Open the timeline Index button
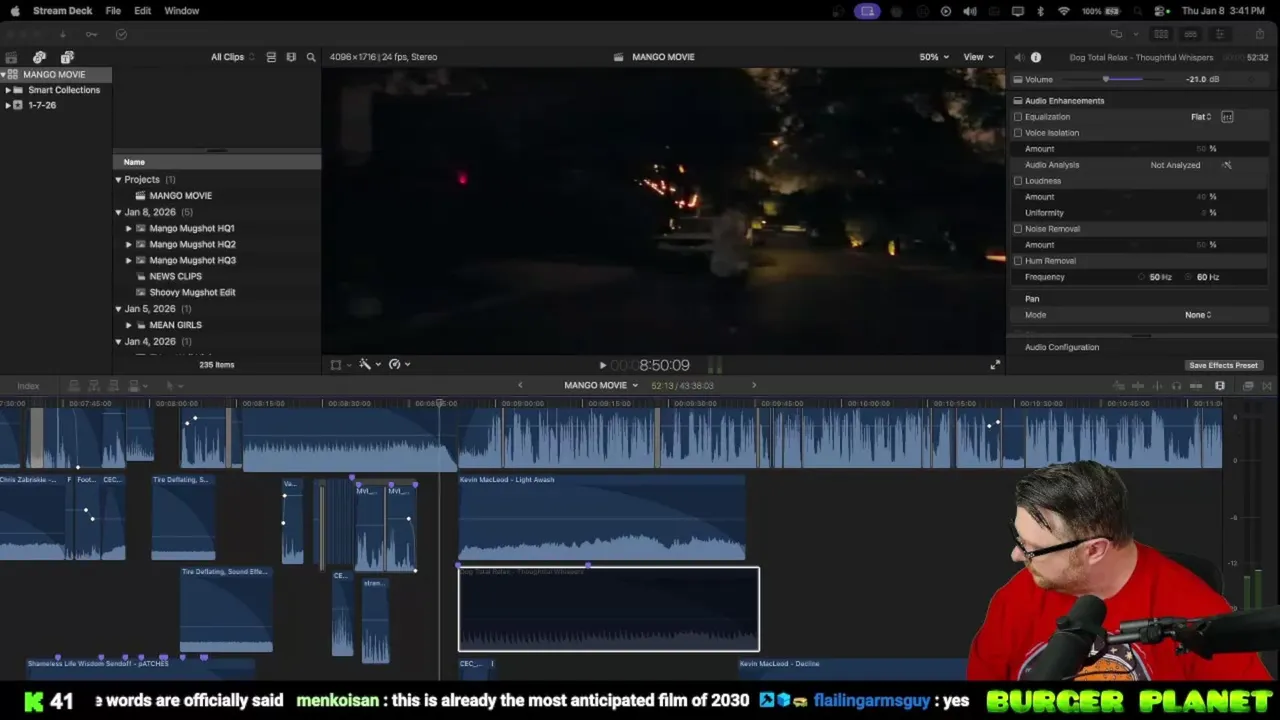 click(x=28, y=386)
